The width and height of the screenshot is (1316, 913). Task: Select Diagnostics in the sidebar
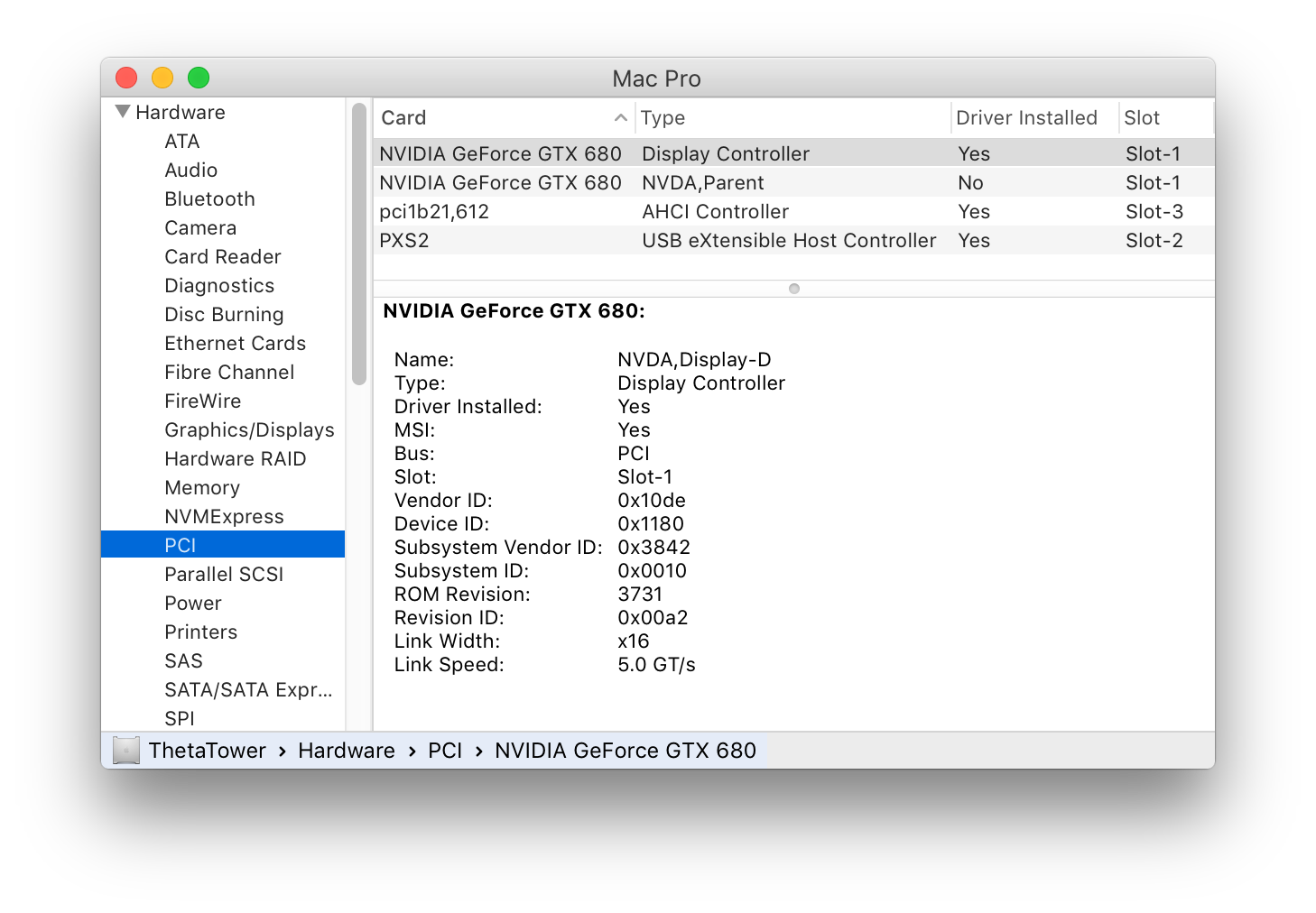219,285
